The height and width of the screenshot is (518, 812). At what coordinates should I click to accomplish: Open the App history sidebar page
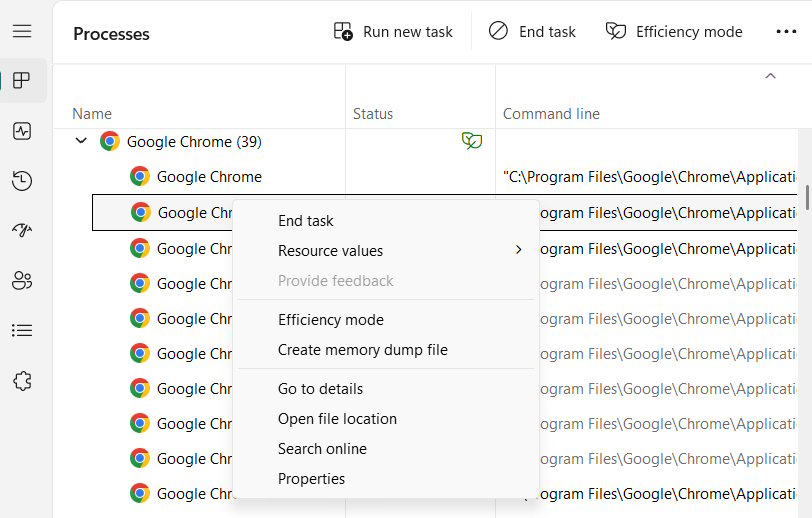pos(22,180)
